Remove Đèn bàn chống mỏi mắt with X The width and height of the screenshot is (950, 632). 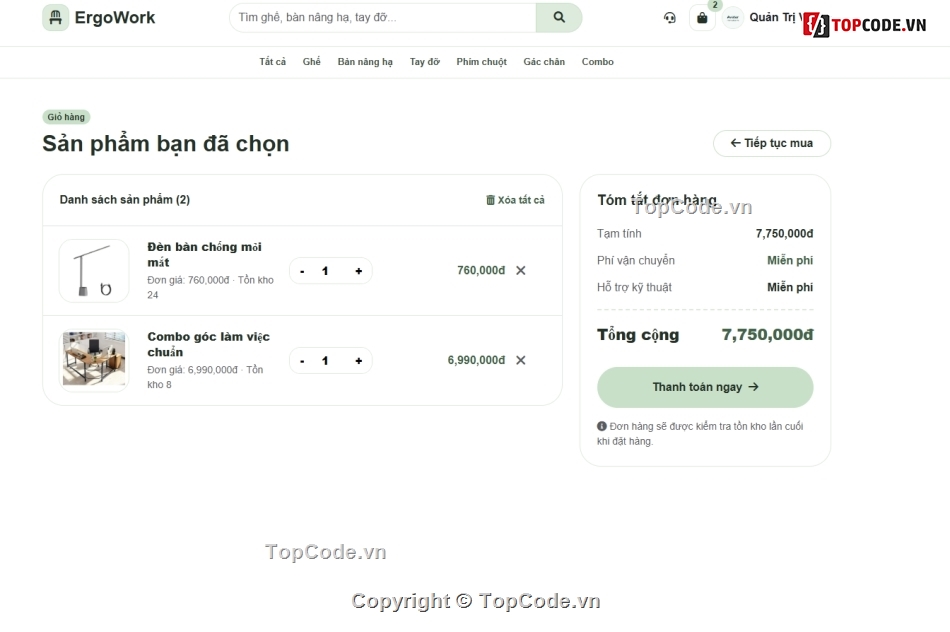point(520,270)
